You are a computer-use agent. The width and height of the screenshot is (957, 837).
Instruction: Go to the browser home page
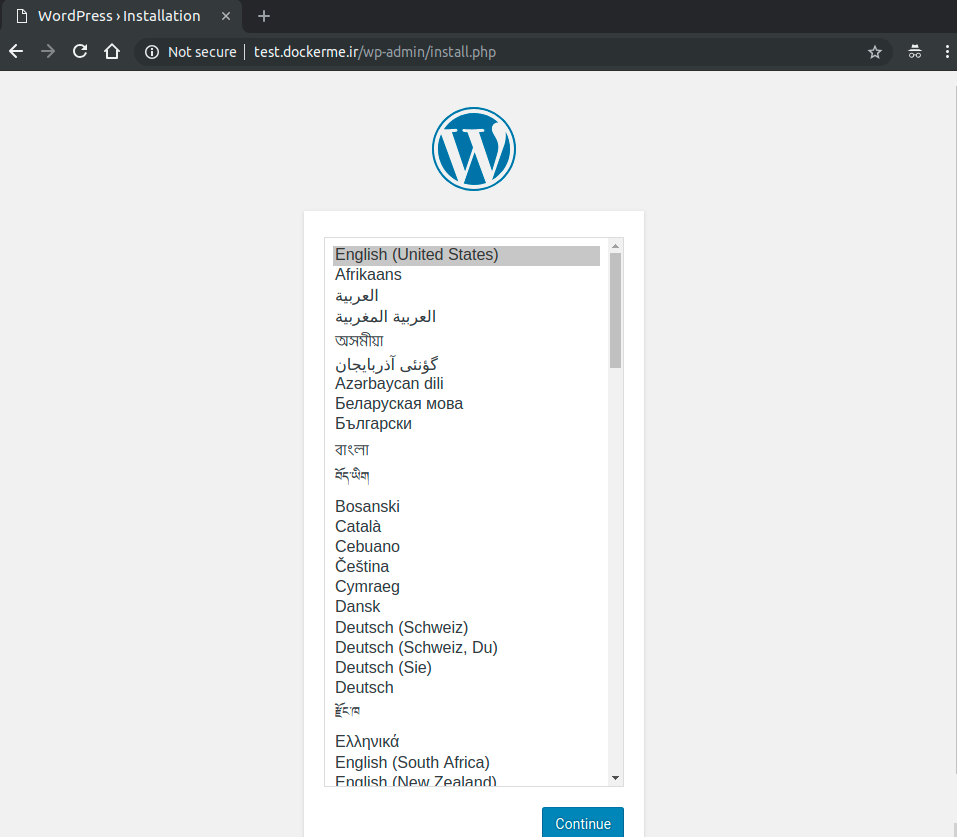point(112,52)
